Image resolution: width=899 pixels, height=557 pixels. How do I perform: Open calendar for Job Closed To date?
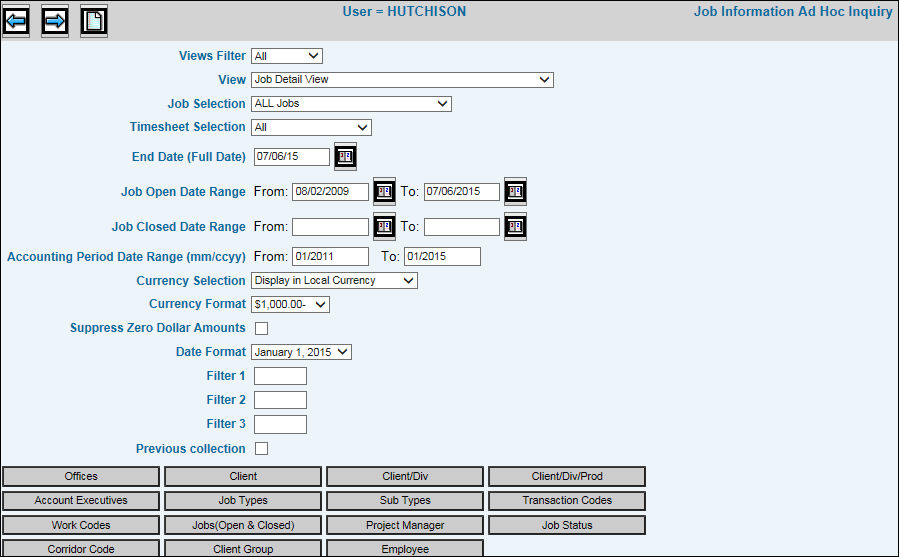(x=515, y=227)
